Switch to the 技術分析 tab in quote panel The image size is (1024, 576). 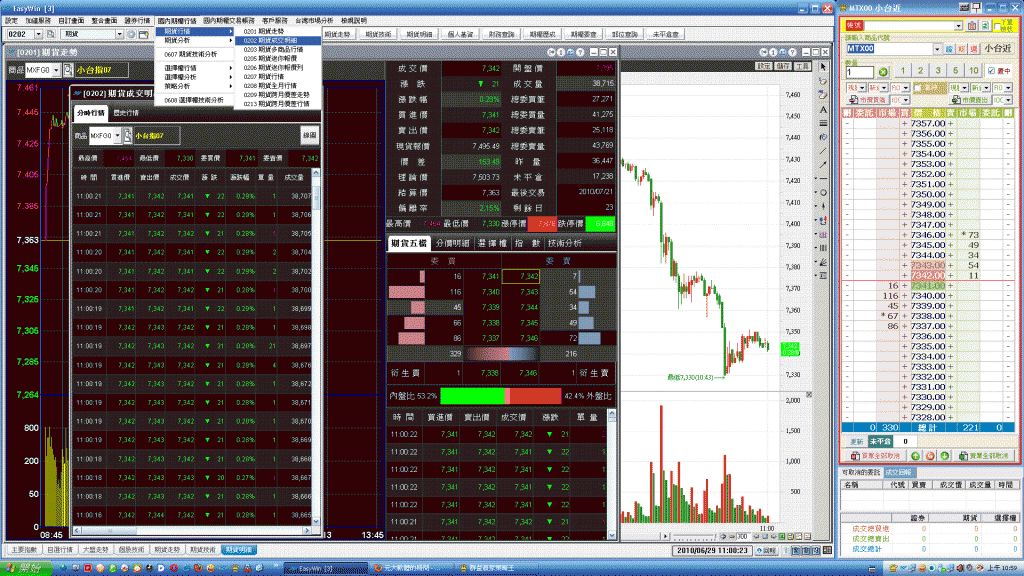[566, 244]
